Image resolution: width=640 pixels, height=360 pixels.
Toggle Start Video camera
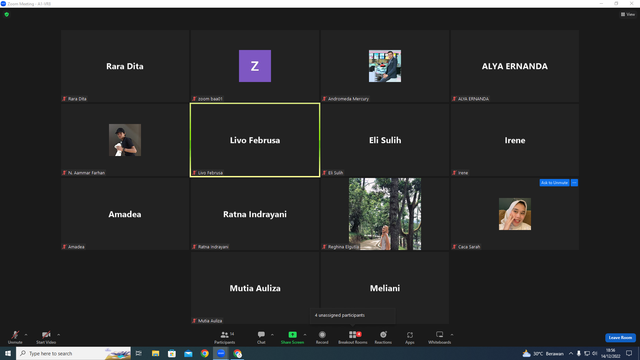click(46, 337)
